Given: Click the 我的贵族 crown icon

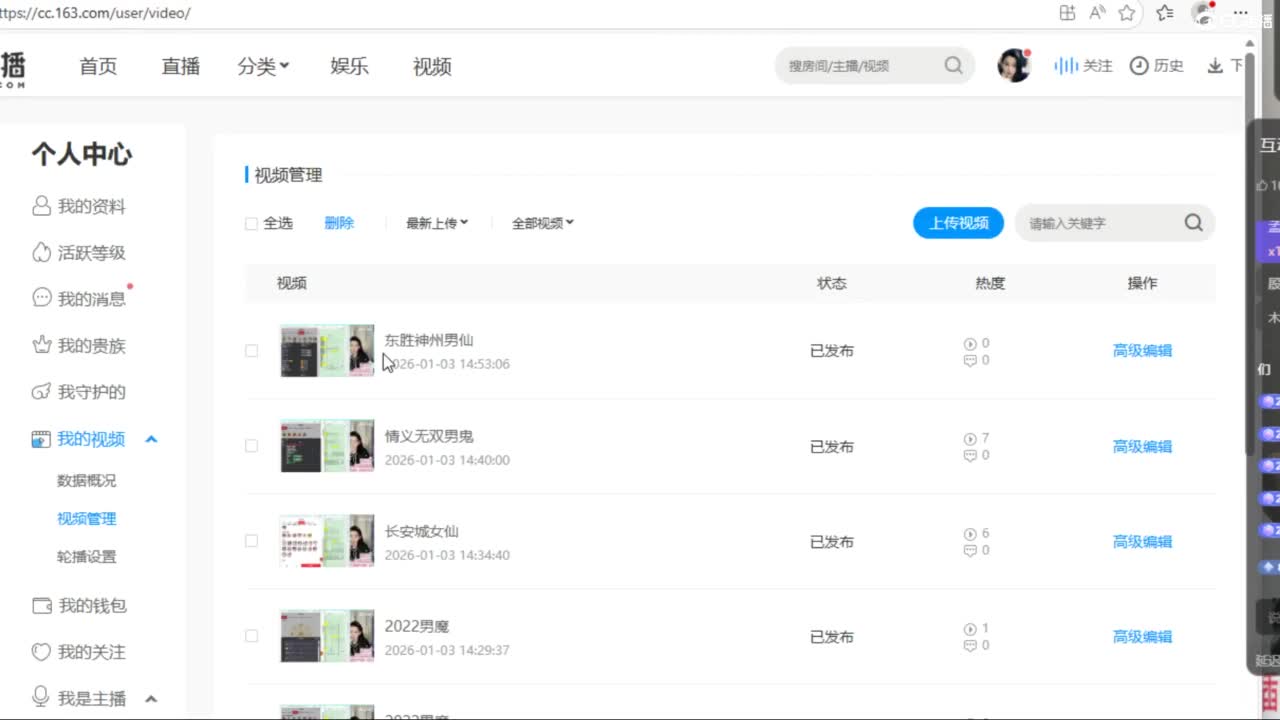Looking at the screenshot, I should 41,345.
